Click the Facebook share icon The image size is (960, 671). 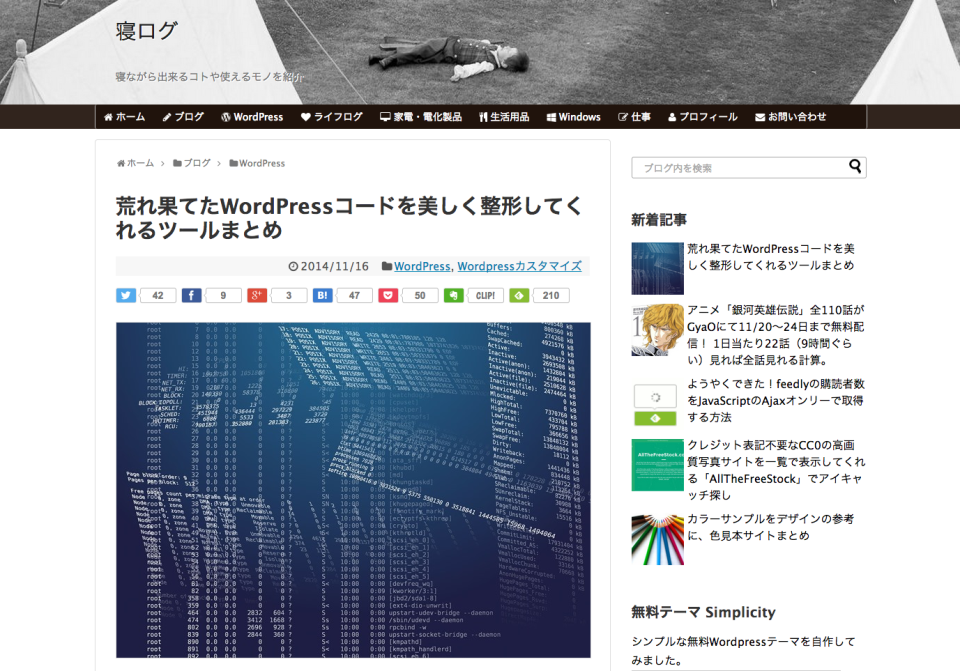191,295
